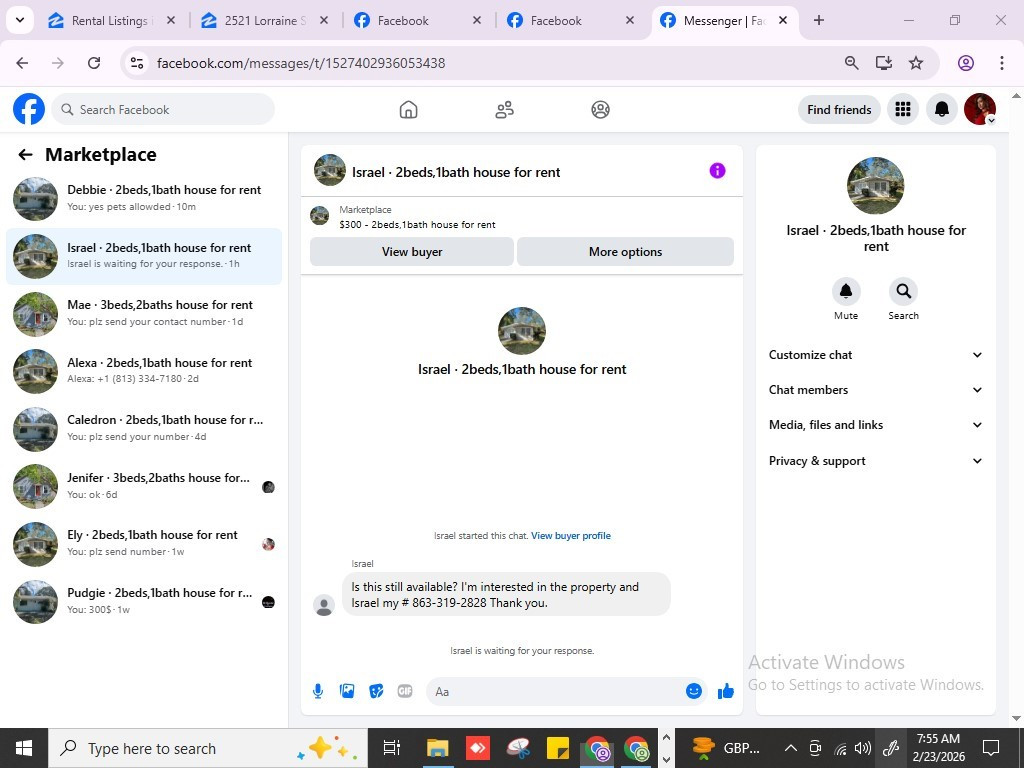Open the volume control in system tray
Image resolution: width=1024 pixels, height=768 pixels.
863,748
